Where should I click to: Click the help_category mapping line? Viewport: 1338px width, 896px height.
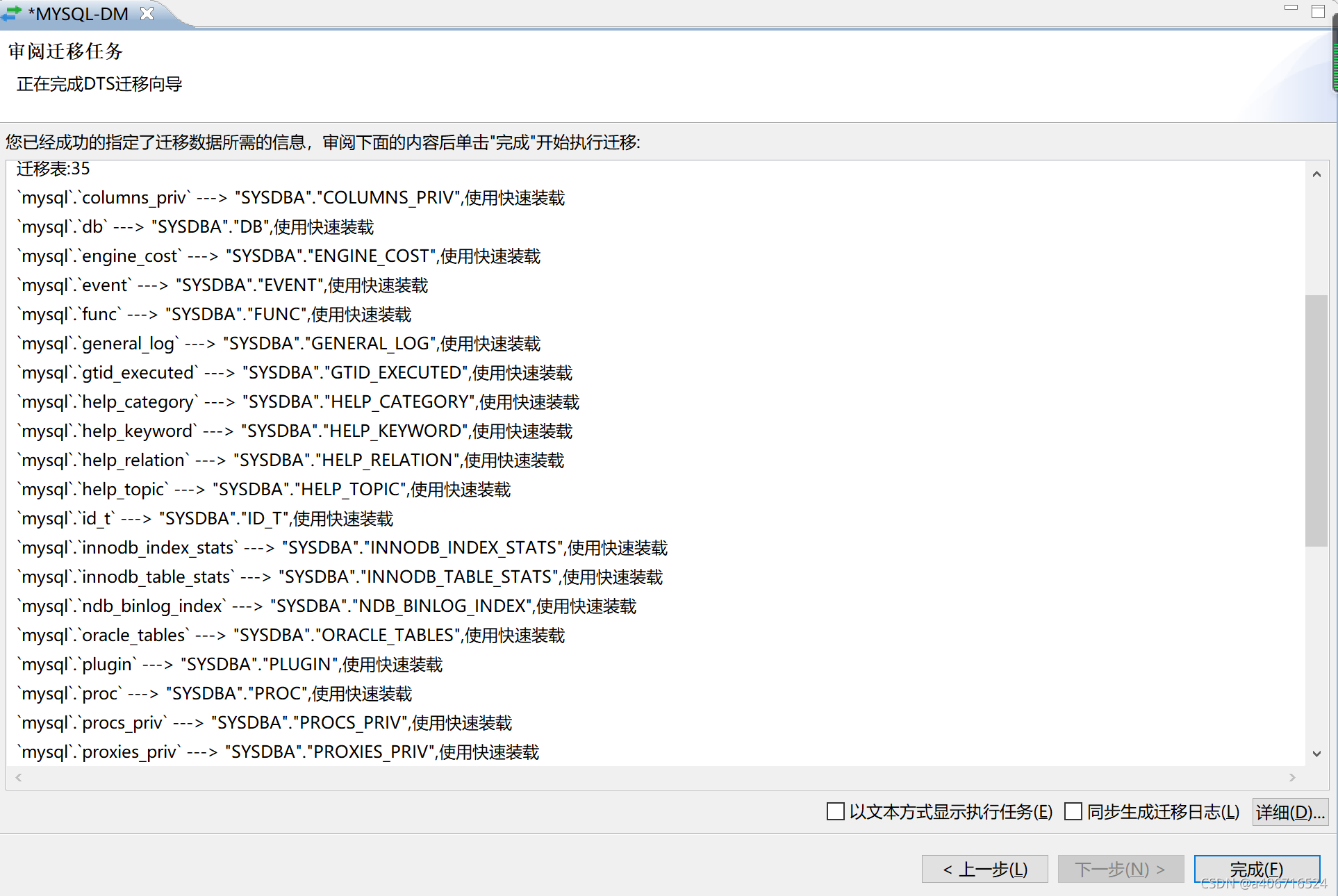[298, 402]
